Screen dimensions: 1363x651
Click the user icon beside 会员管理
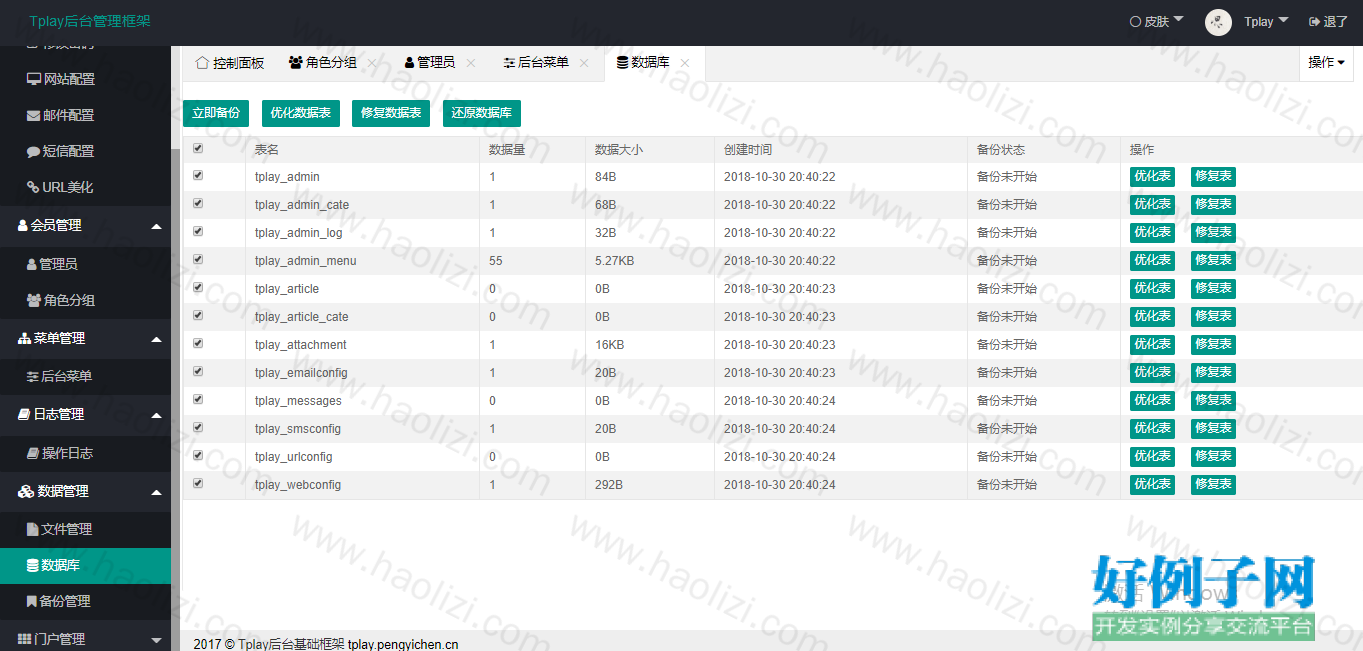[x=23, y=225]
